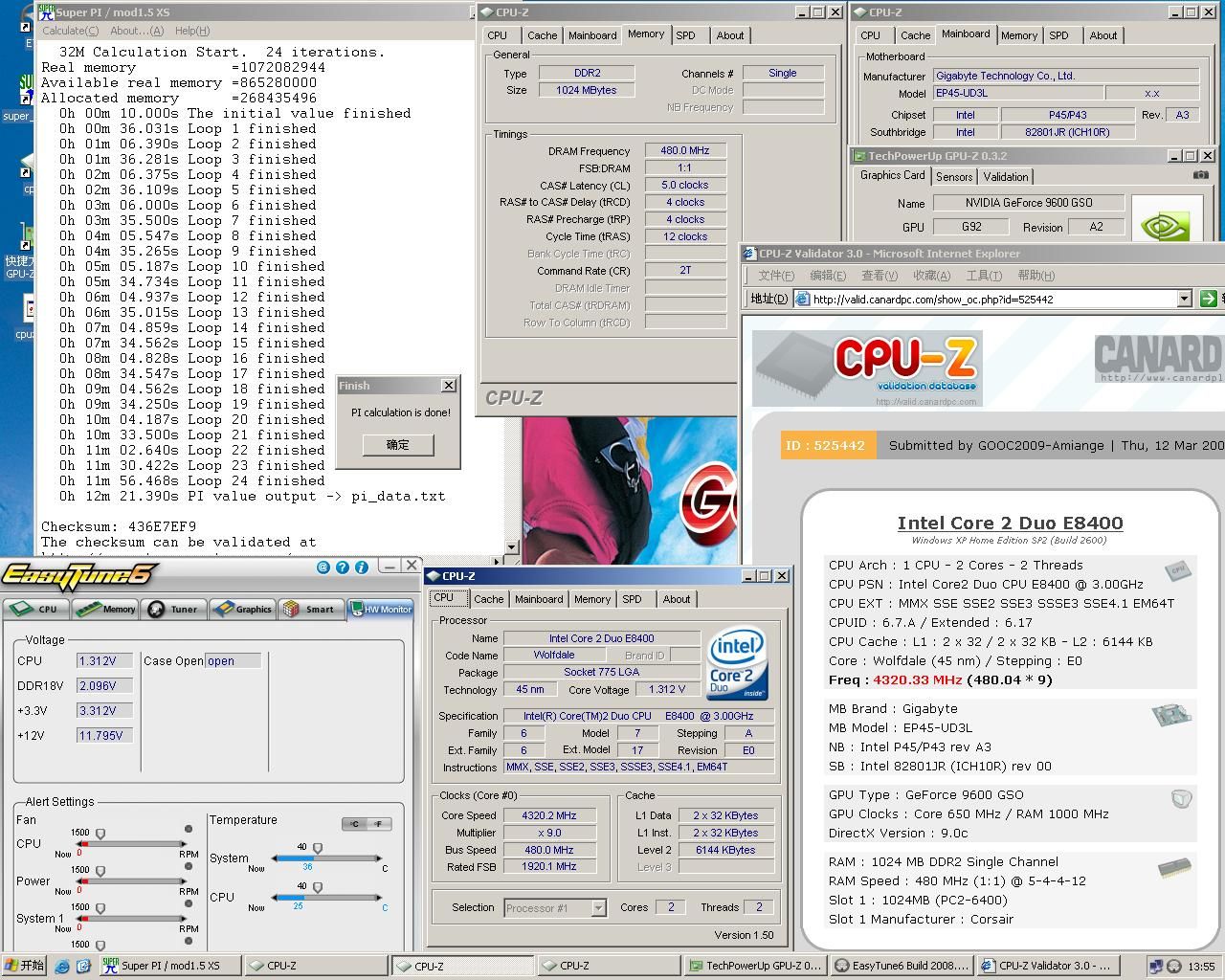Click the system tray network icon
Viewport: 1225px width, 980px height.
[x=1156, y=967]
